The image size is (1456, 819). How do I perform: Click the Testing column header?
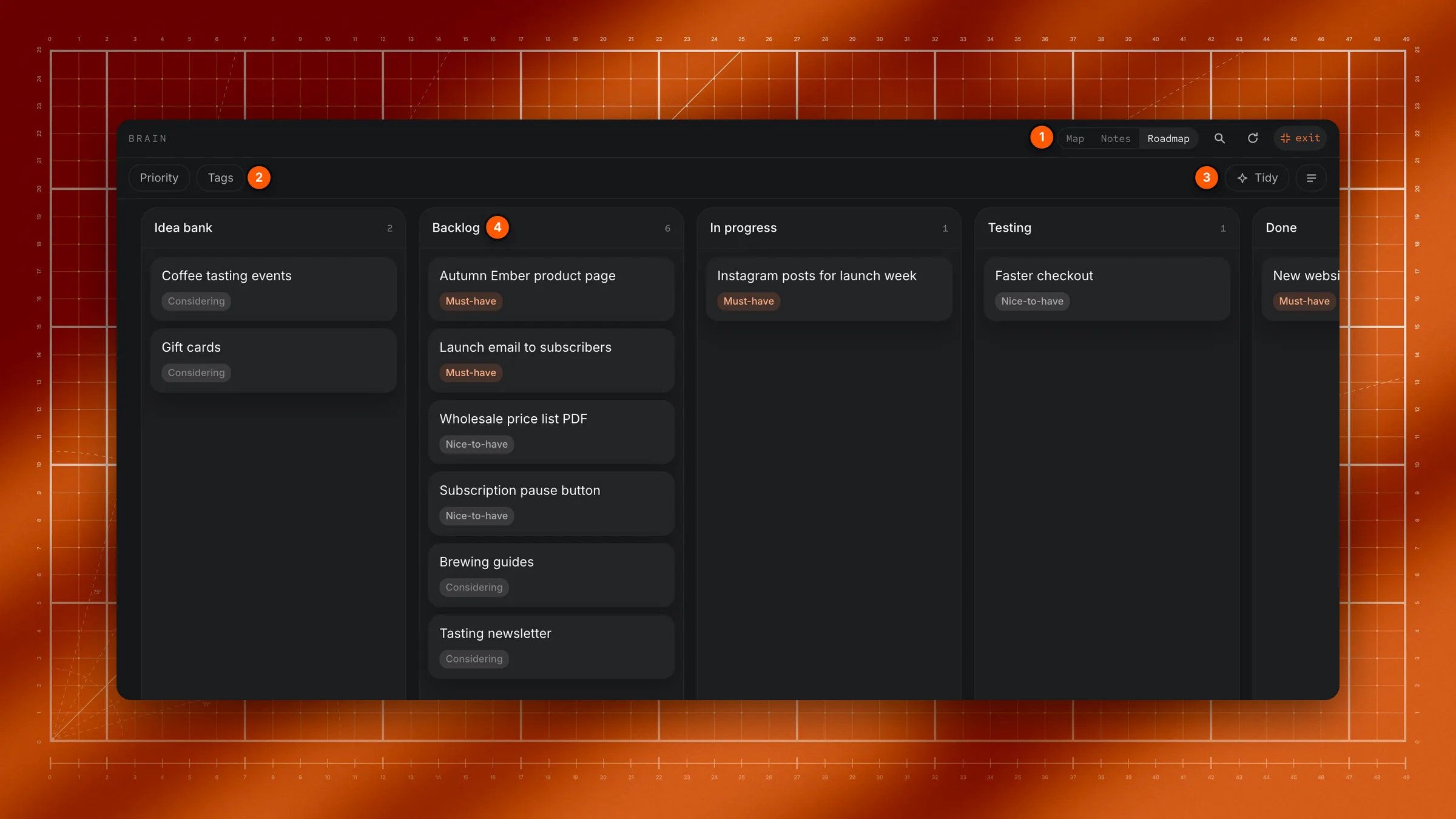tap(1107, 227)
